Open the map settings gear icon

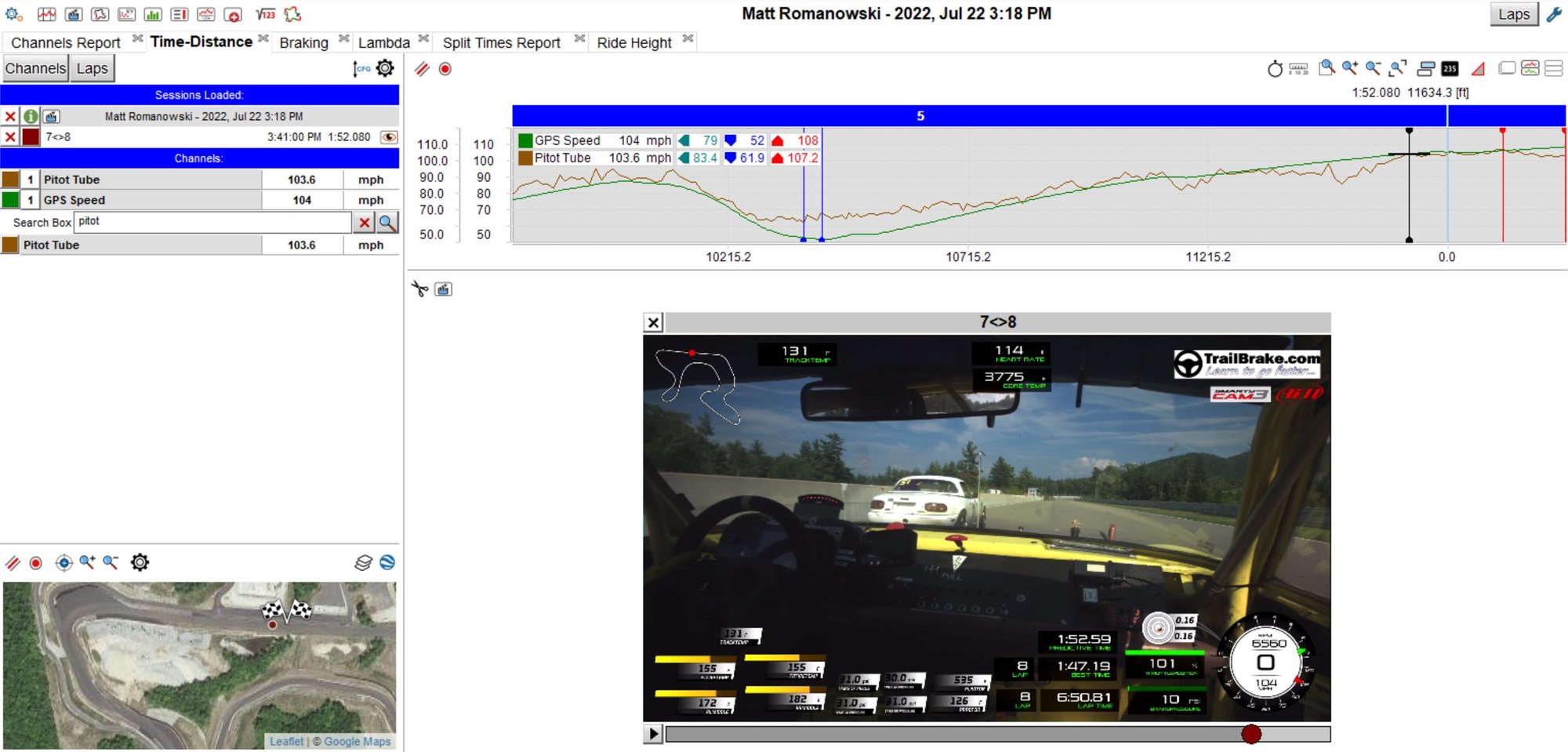(x=140, y=562)
